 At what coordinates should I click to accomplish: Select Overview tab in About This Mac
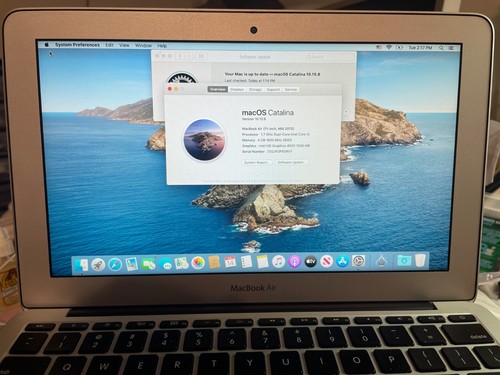[x=218, y=89]
